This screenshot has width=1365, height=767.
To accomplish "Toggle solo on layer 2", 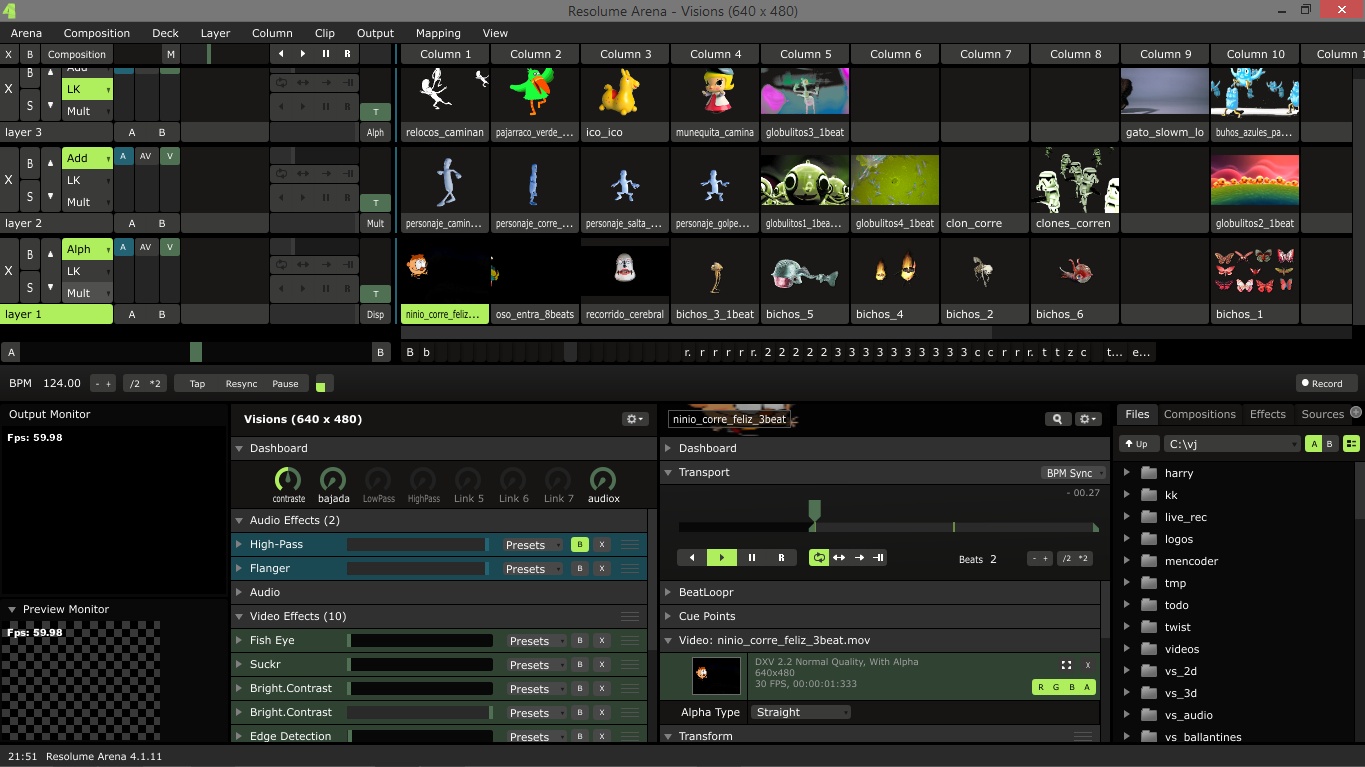I will point(29,197).
